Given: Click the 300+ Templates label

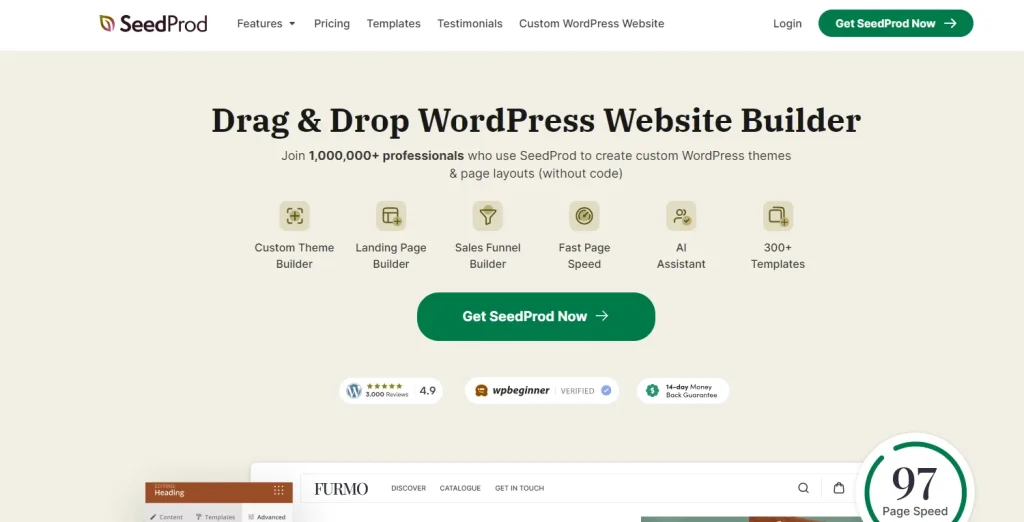Looking at the screenshot, I should pyautogui.click(x=778, y=256).
